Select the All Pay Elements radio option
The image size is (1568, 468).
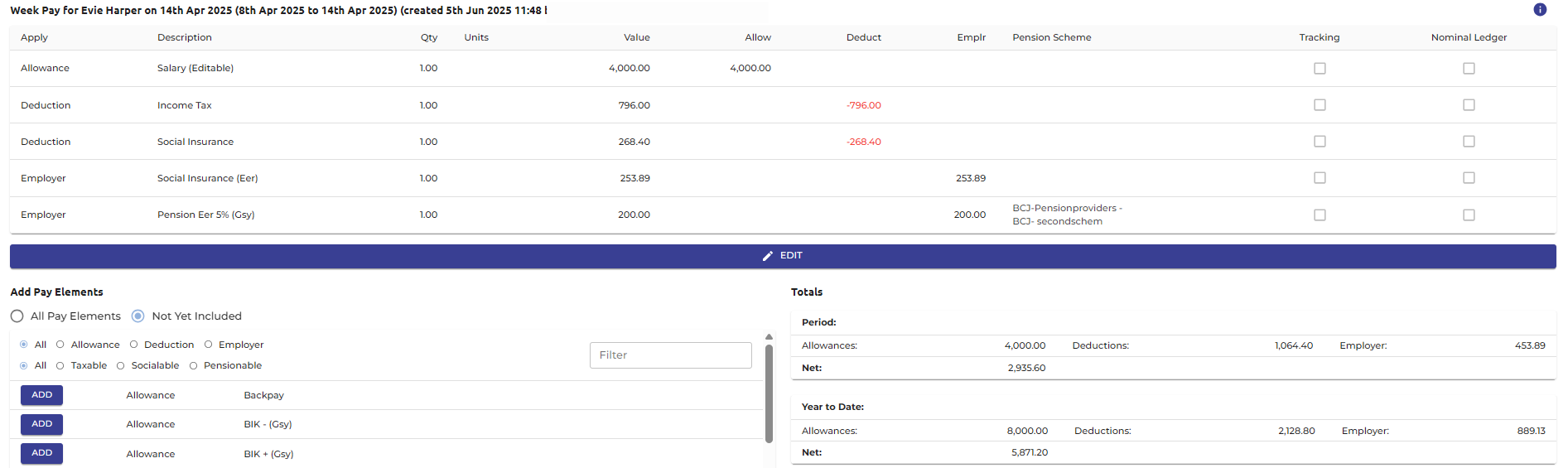click(x=17, y=316)
